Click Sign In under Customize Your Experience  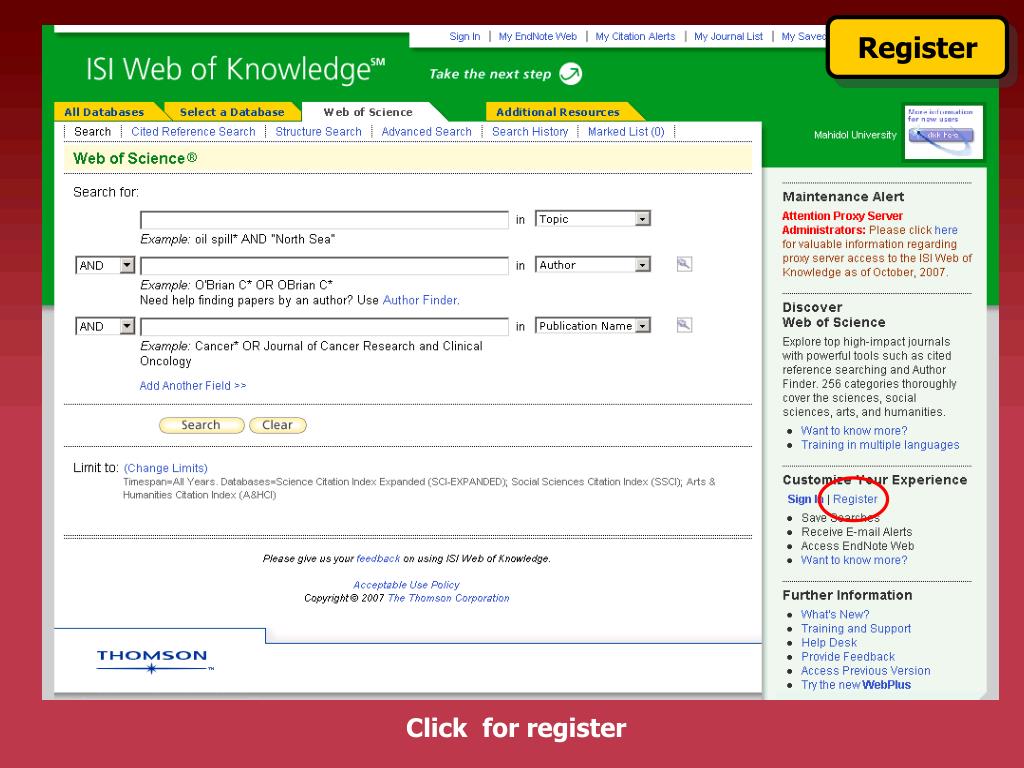pyautogui.click(x=805, y=499)
